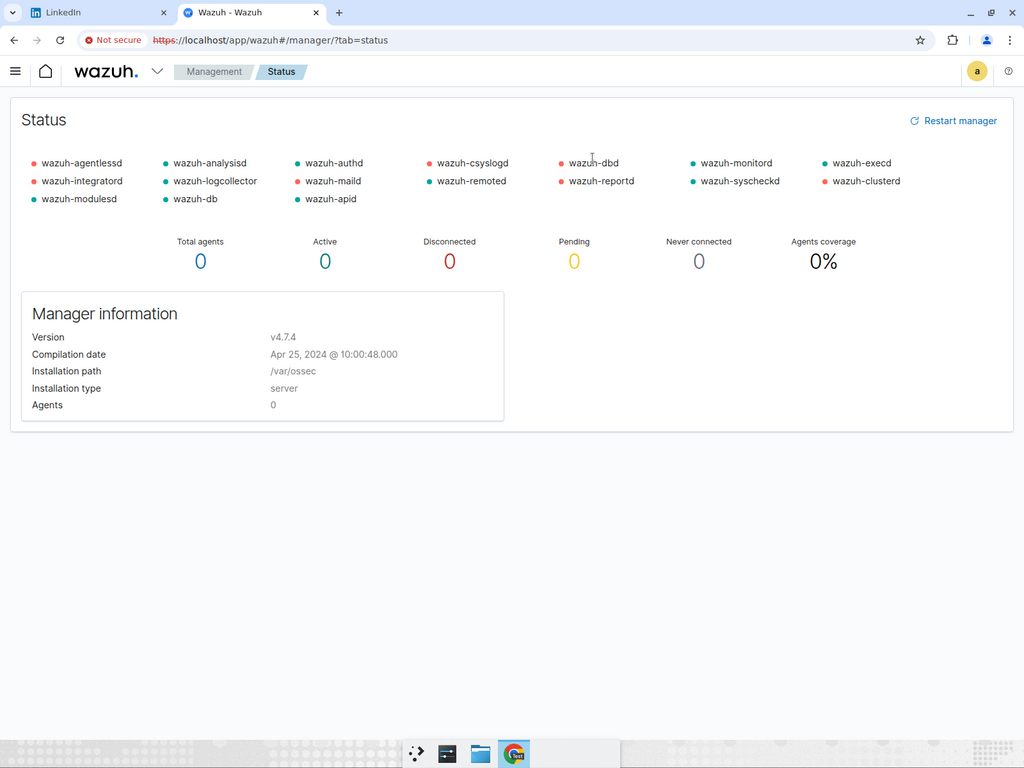
Task: Open the user avatar 'a' menu
Action: 977,71
